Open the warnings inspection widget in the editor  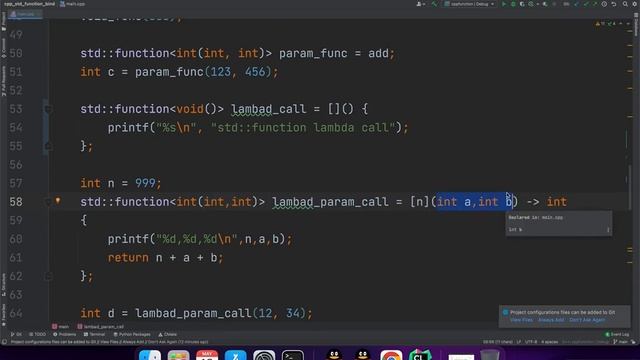[x=606, y=24]
